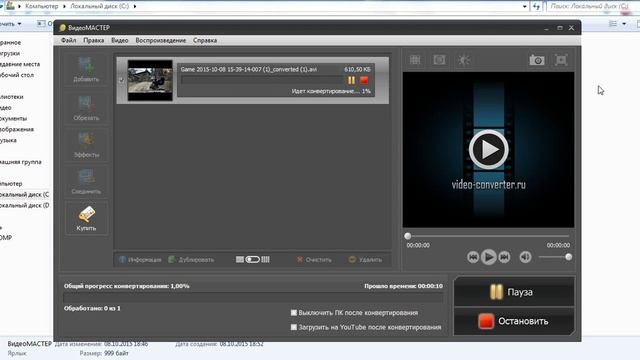Click the Купить (Buy) icon
This screenshot has width=640, height=360.
86,218
